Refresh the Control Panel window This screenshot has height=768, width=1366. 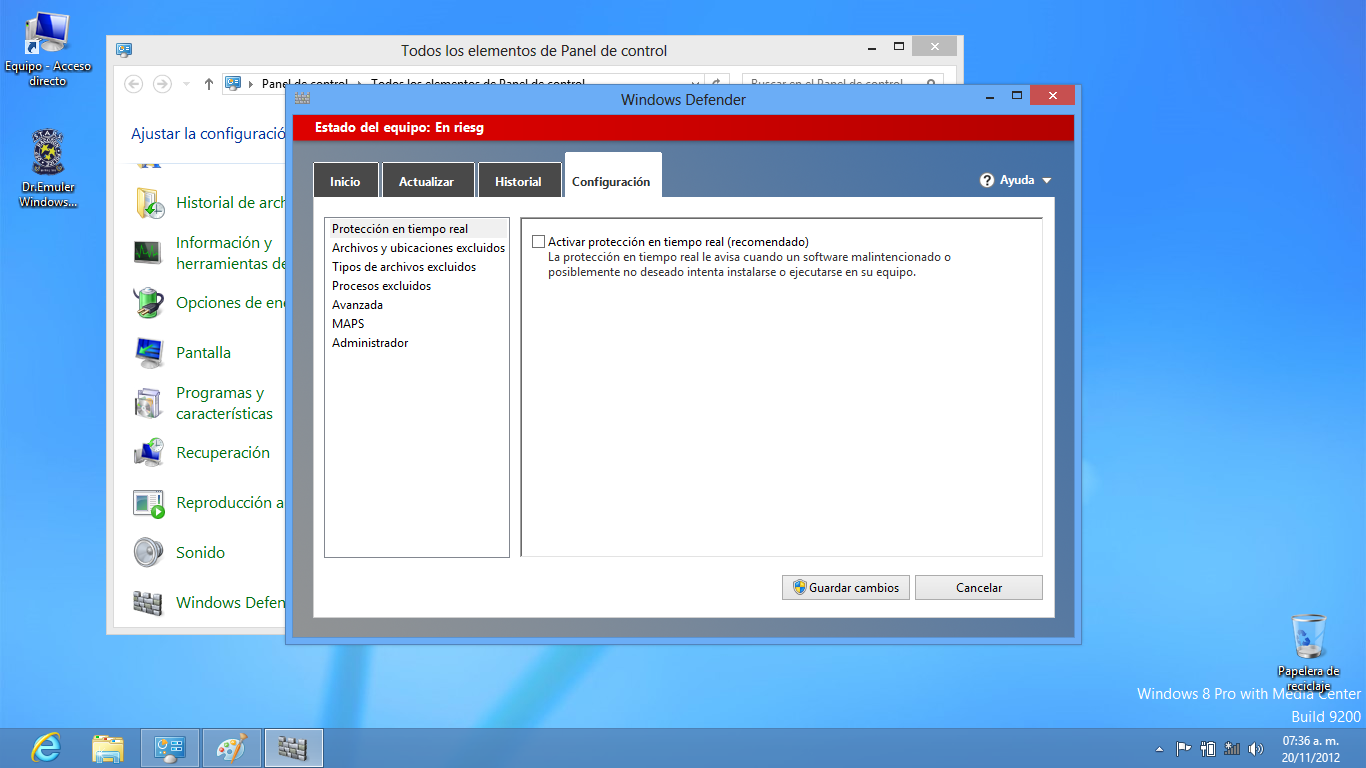[x=717, y=84]
